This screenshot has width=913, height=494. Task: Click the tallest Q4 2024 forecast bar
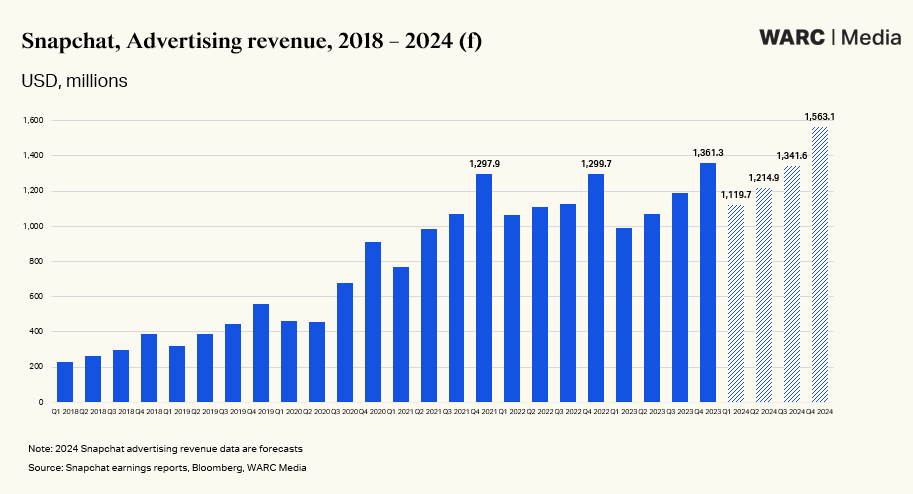[820, 264]
